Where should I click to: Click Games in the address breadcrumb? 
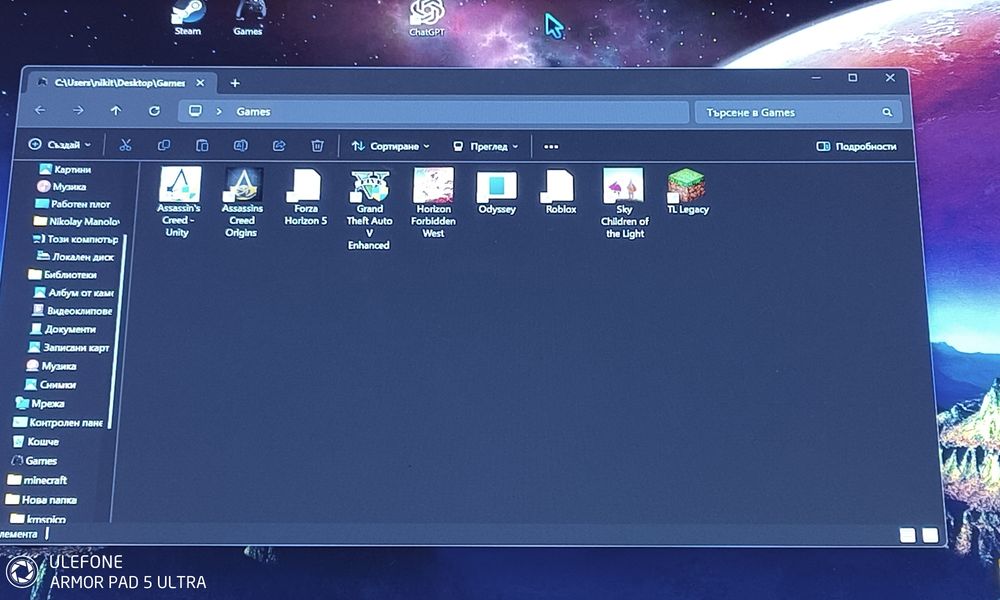click(x=253, y=112)
